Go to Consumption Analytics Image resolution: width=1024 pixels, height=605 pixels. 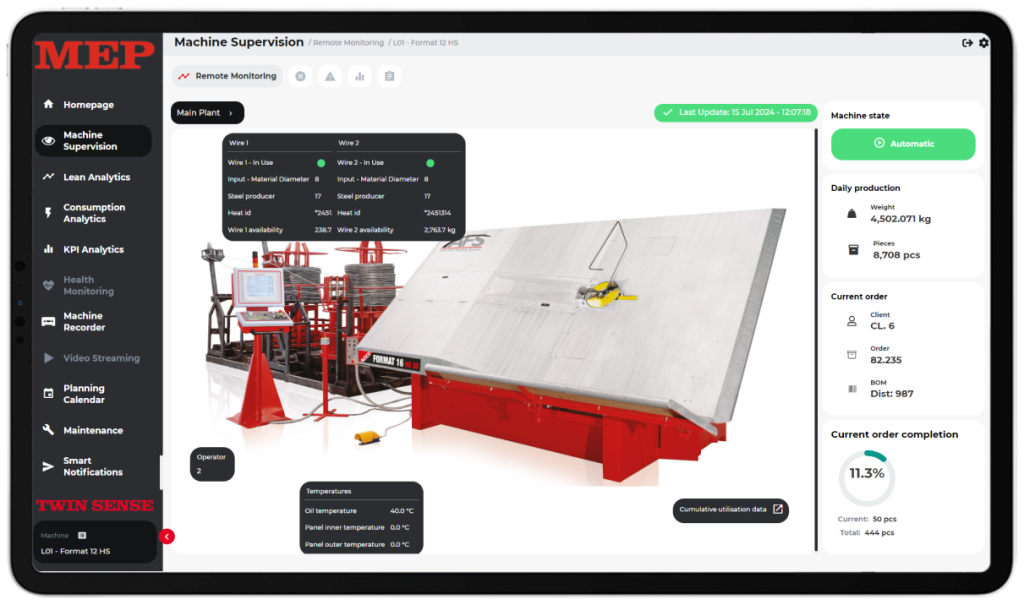tap(93, 213)
